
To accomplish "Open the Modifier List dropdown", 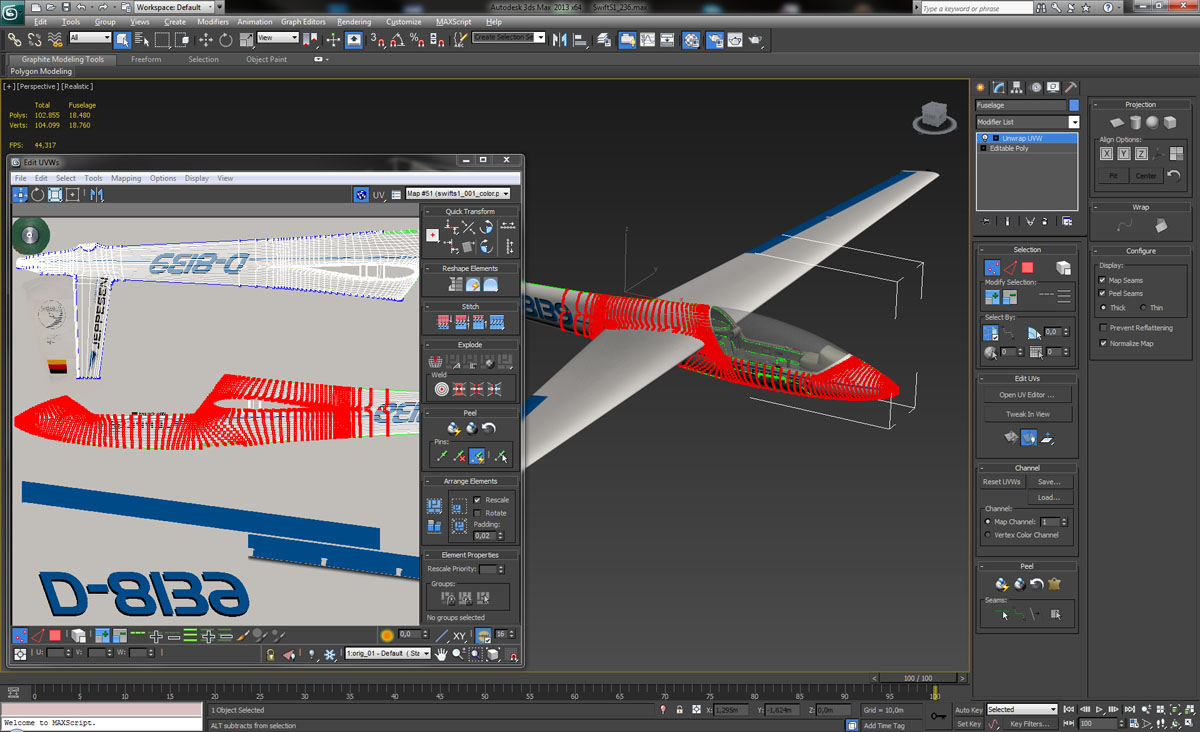I will (1073, 122).
